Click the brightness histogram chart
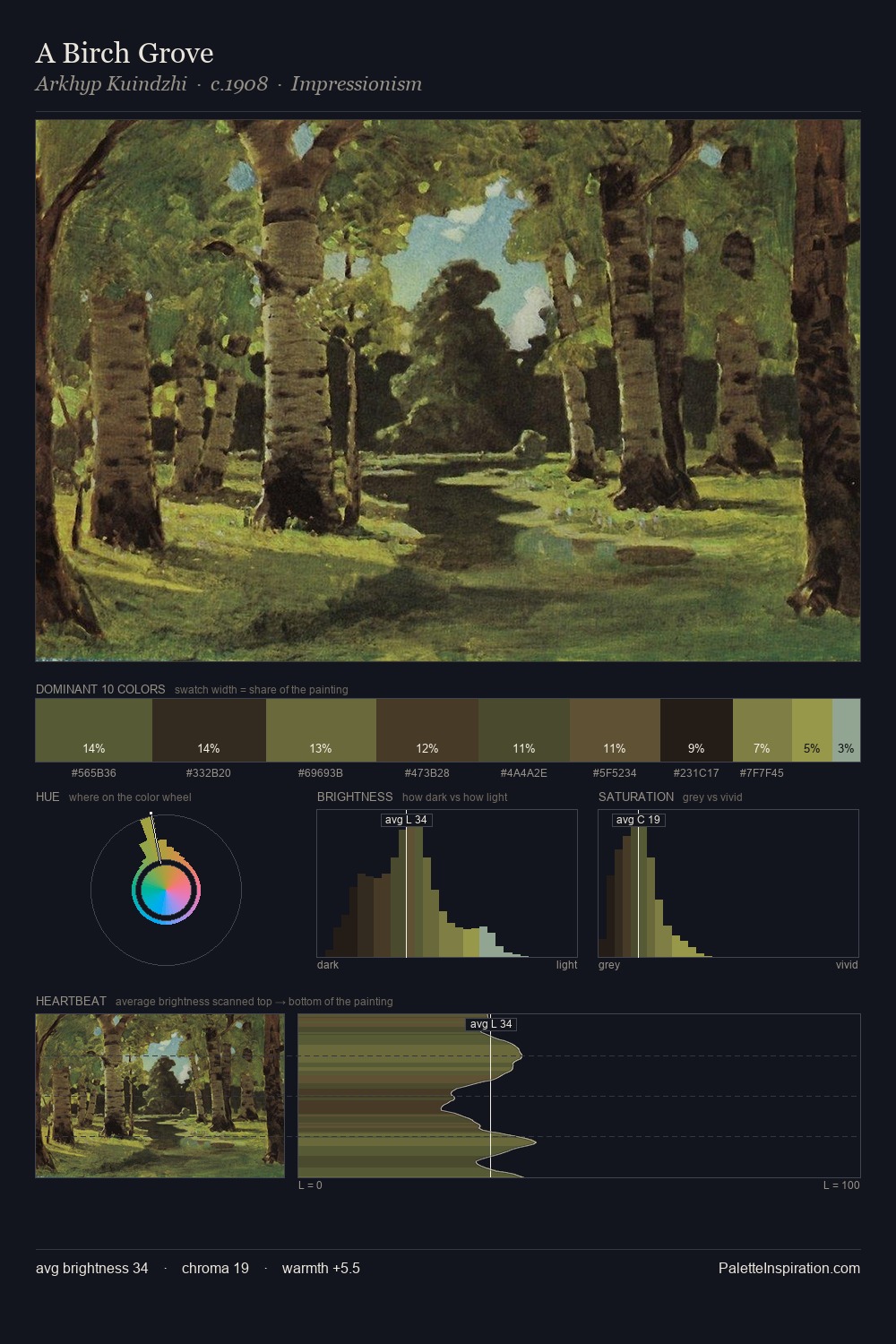This screenshot has width=896, height=1344. pyautogui.click(x=447, y=883)
